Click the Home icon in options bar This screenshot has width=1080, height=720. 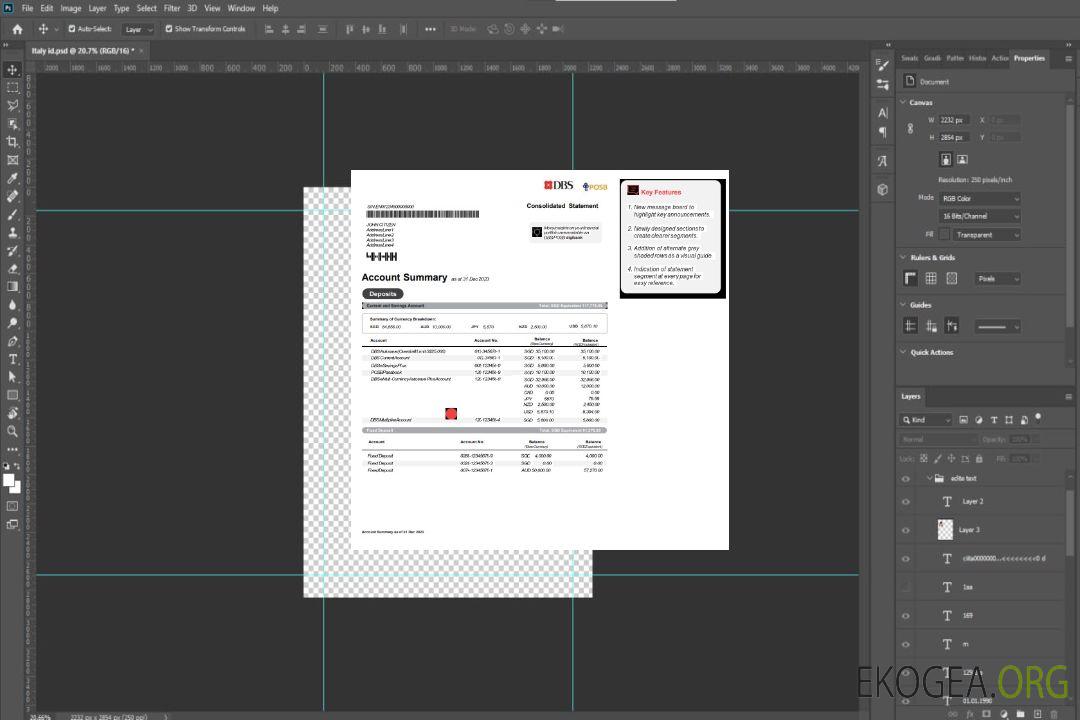click(17, 29)
